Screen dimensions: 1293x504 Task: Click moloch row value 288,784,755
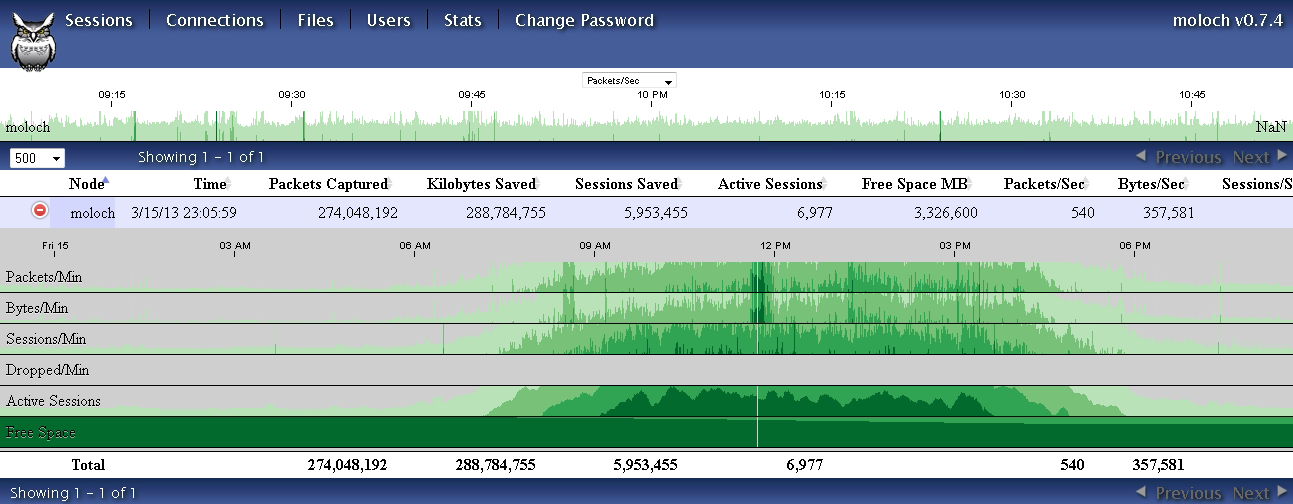pos(506,212)
